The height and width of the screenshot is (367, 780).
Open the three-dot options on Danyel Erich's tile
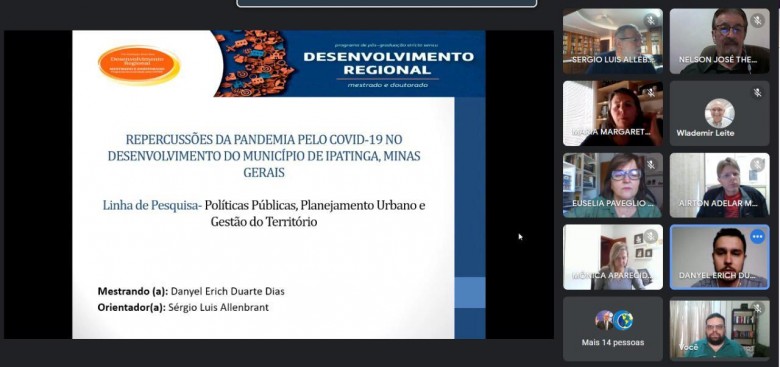click(757, 237)
